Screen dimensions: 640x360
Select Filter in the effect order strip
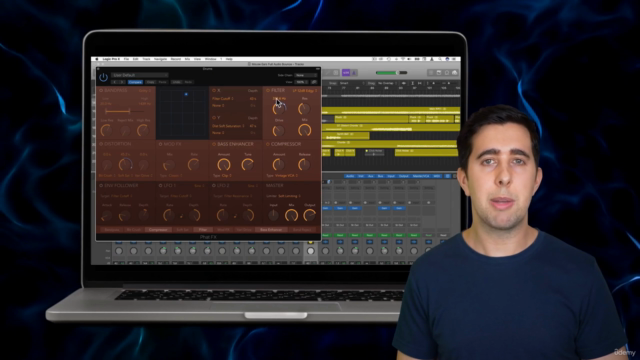click(x=203, y=230)
